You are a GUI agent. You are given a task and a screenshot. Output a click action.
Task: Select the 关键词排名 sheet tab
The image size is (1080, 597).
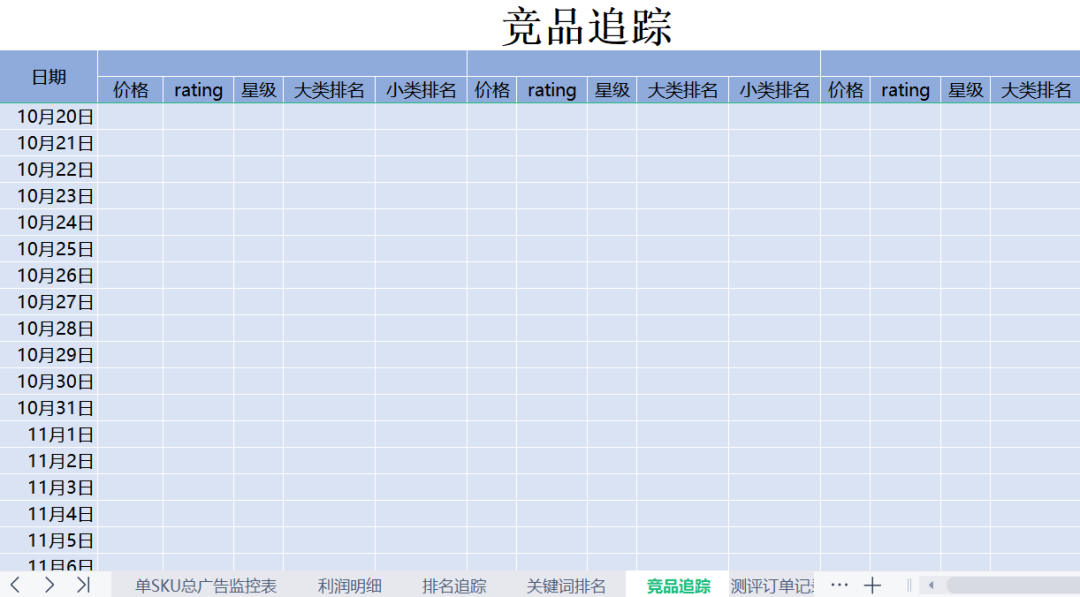click(565, 586)
